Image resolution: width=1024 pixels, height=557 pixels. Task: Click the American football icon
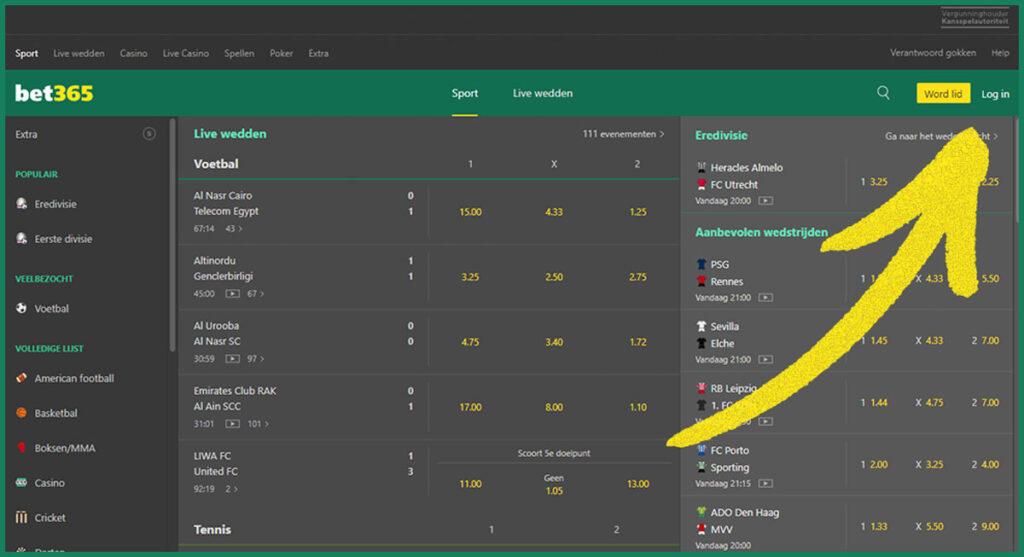pos(22,378)
